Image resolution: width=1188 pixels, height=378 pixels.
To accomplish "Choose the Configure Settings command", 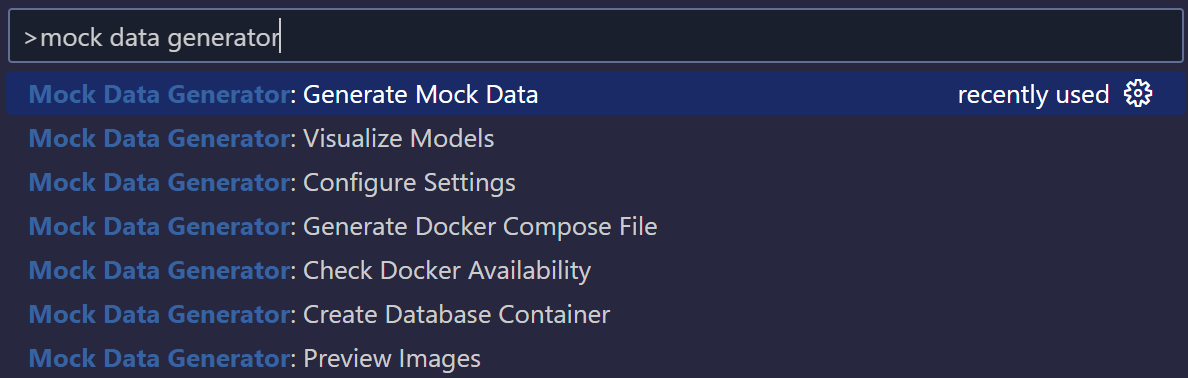I will pyautogui.click(x=596, y=182).
